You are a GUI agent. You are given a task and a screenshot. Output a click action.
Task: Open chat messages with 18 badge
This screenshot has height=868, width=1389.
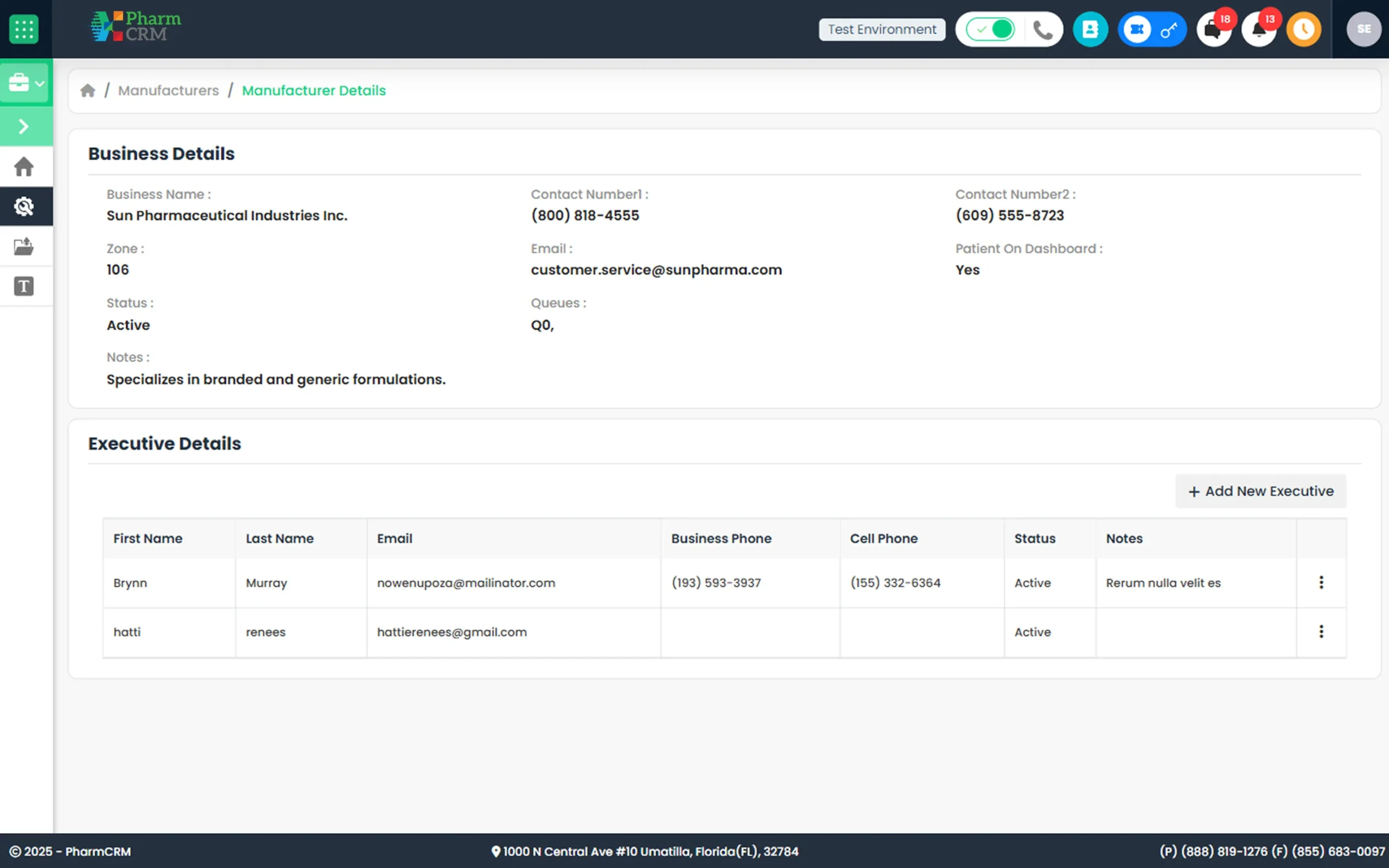click(1213, 29)
